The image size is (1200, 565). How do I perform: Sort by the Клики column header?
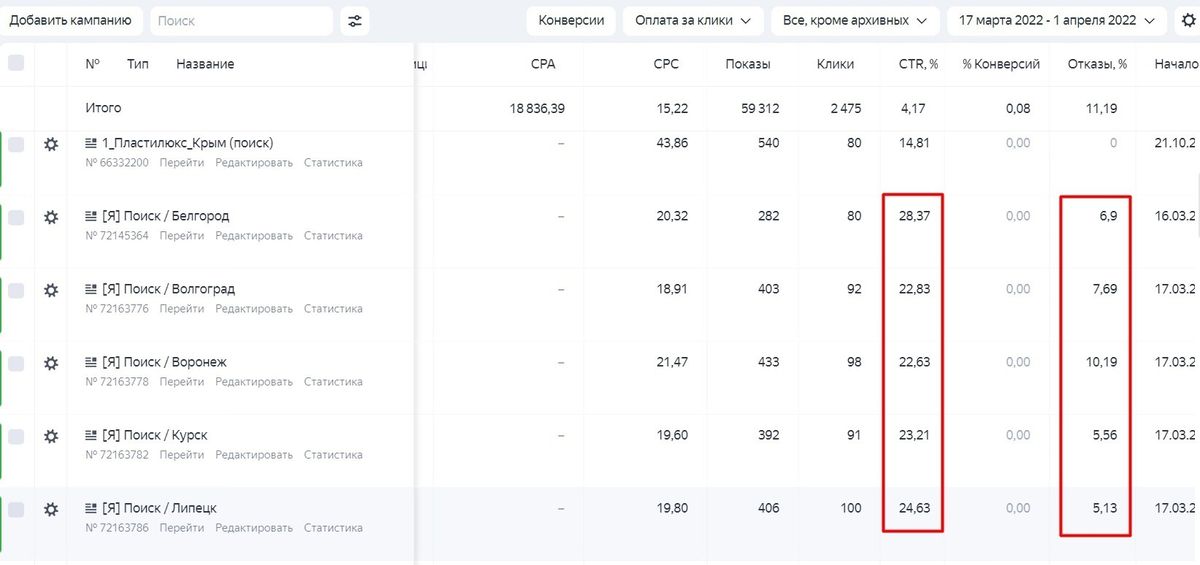(835, 64)
